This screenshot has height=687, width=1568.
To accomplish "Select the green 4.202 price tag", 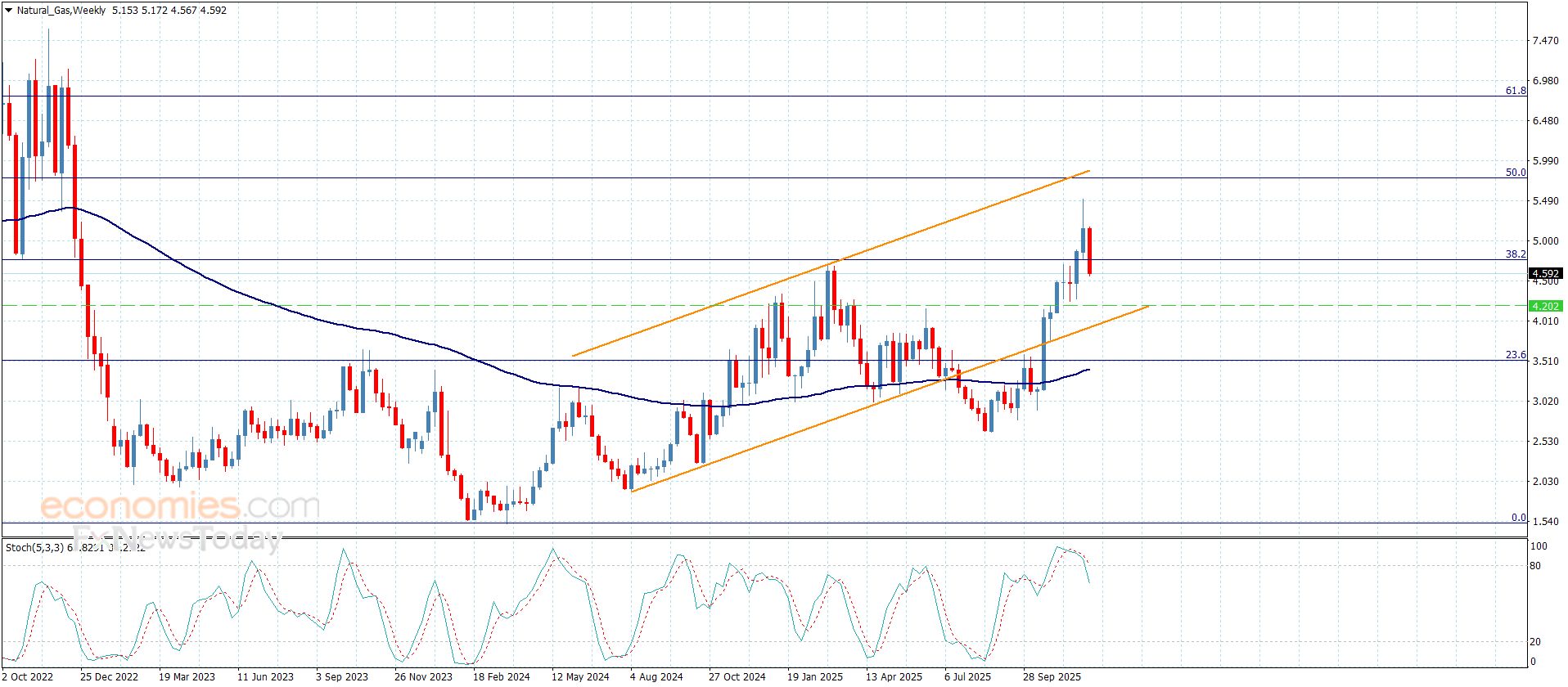I will (x=1545, y=306).
